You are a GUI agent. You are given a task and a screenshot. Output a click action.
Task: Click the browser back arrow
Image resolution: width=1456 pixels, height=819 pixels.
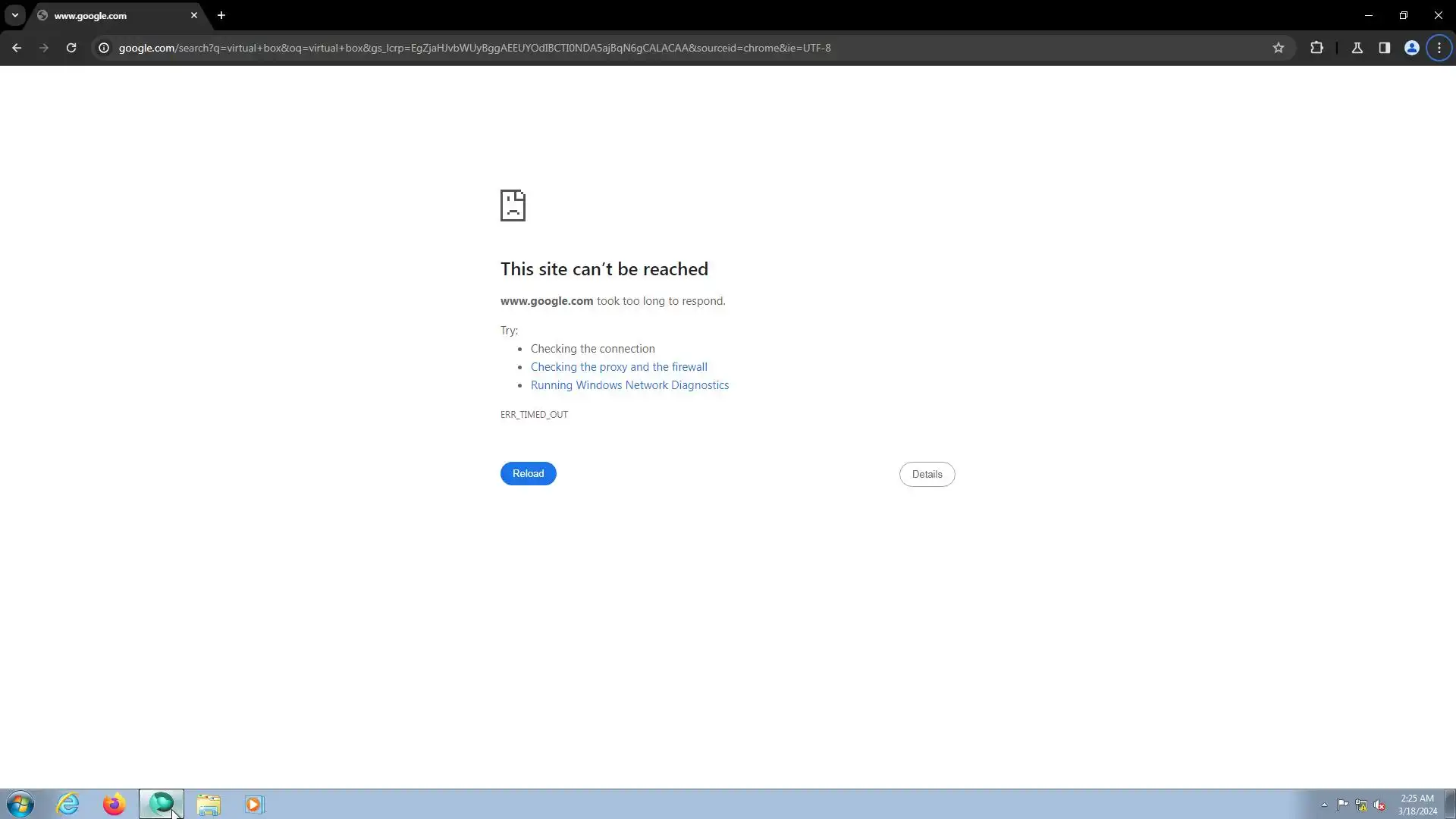[17, 48]
